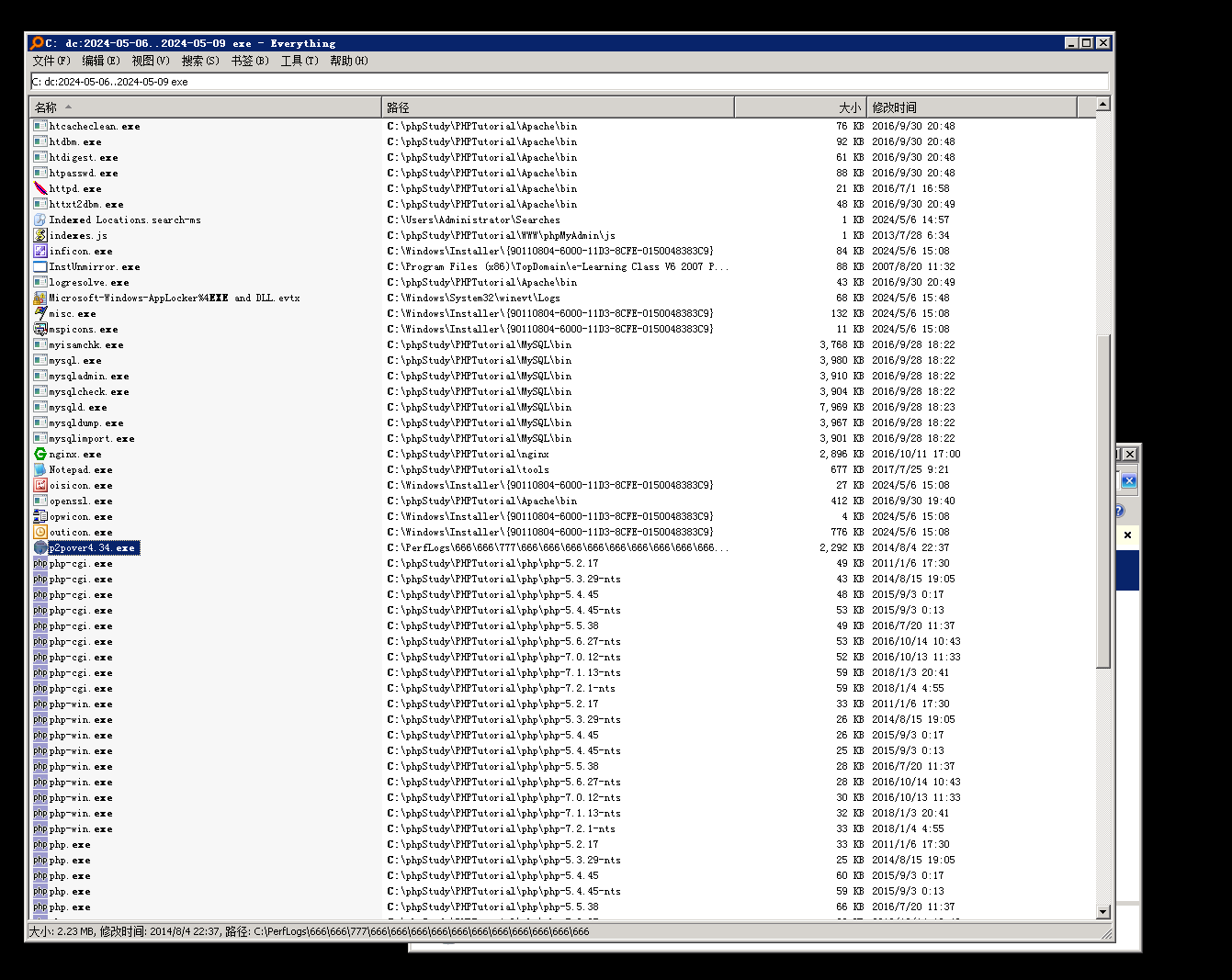Select the InstUnmirror.exe file icon

[x=40, y=266]
